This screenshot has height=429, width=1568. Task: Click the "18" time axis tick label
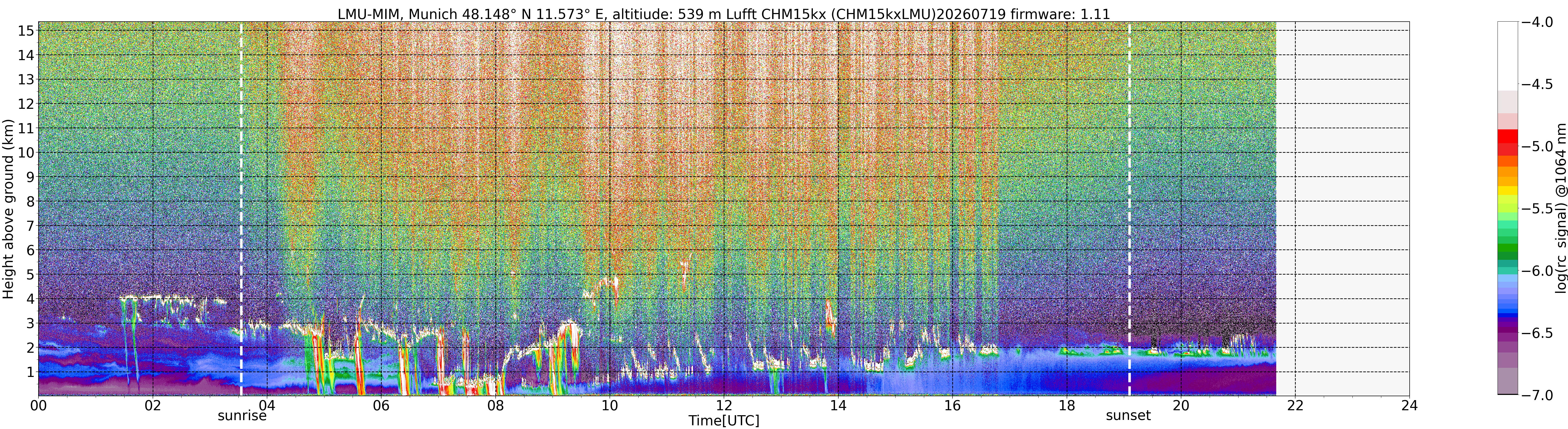pos(1067,406)
